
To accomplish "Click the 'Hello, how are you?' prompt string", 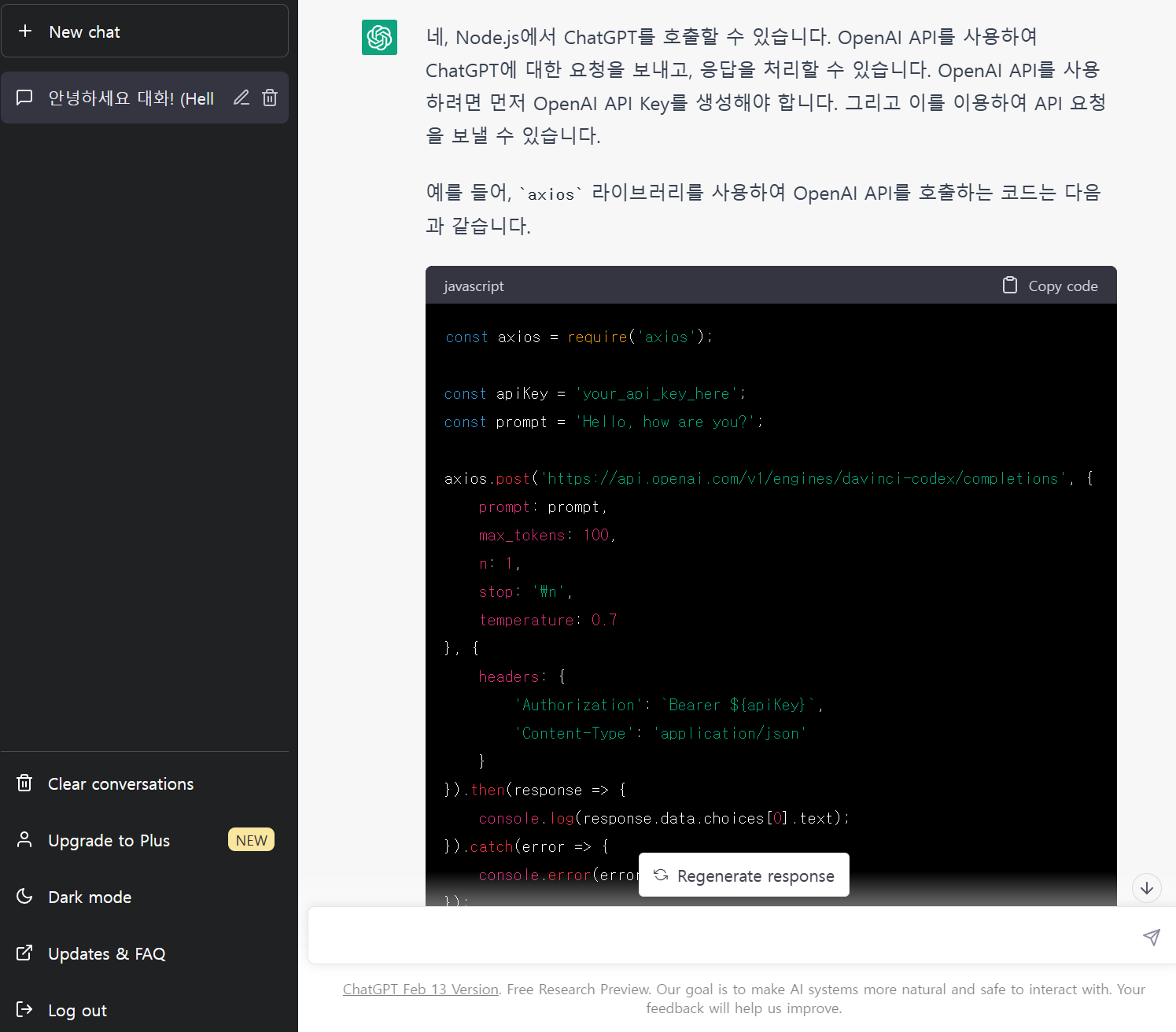I will click(666, 422).
